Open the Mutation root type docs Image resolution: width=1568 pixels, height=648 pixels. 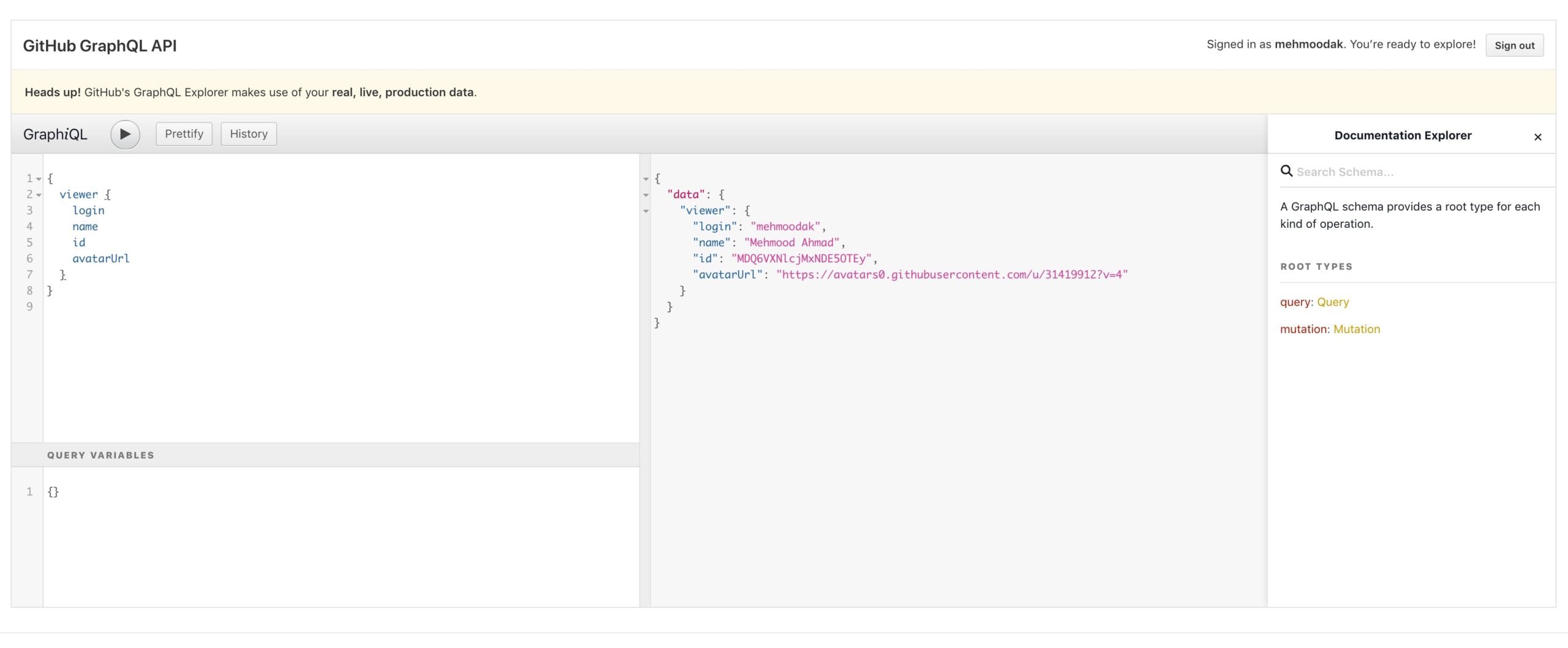[x=1357, y=329]
